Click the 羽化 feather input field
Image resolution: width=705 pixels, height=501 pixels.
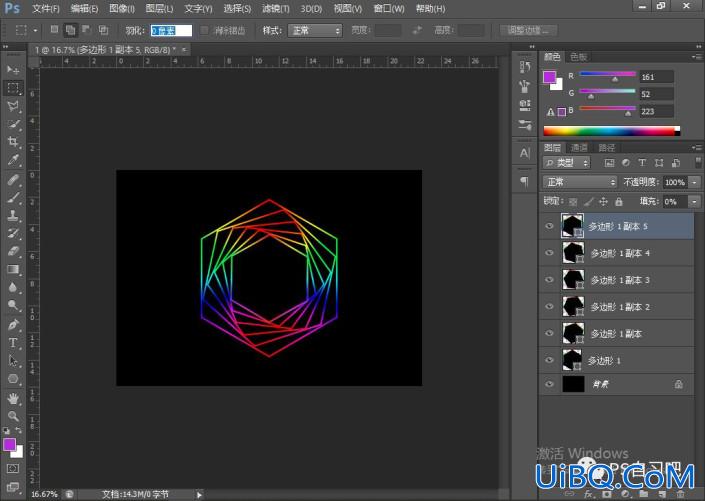(171, 31)
